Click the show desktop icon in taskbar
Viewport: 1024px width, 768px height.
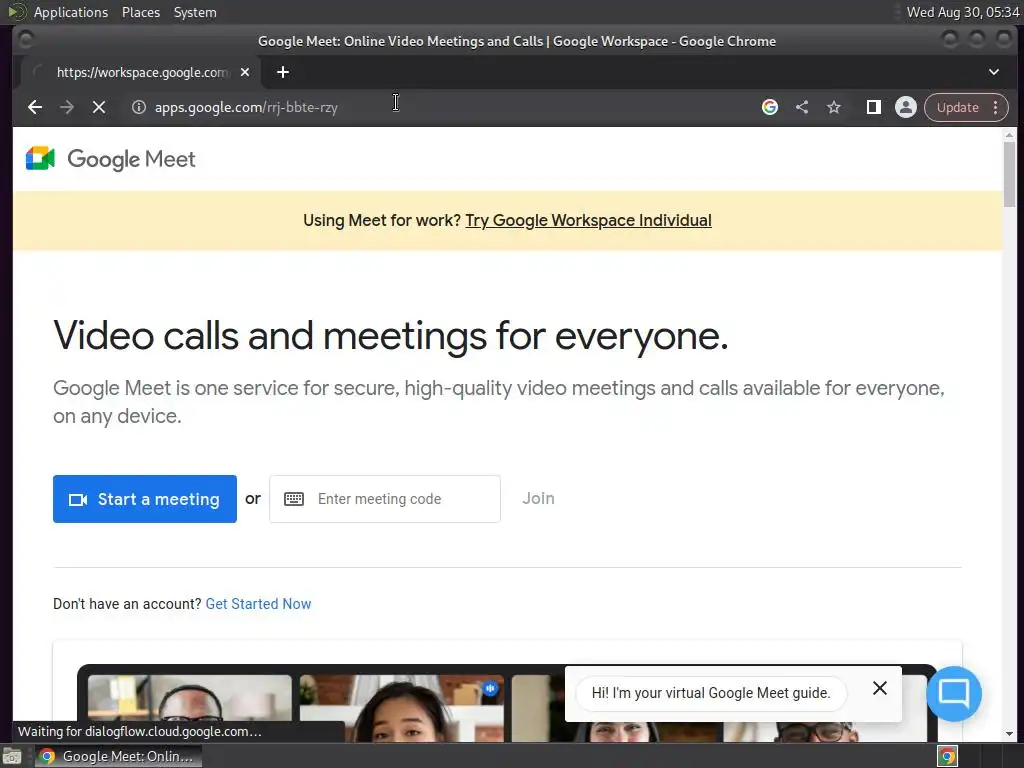pos(12,756)
